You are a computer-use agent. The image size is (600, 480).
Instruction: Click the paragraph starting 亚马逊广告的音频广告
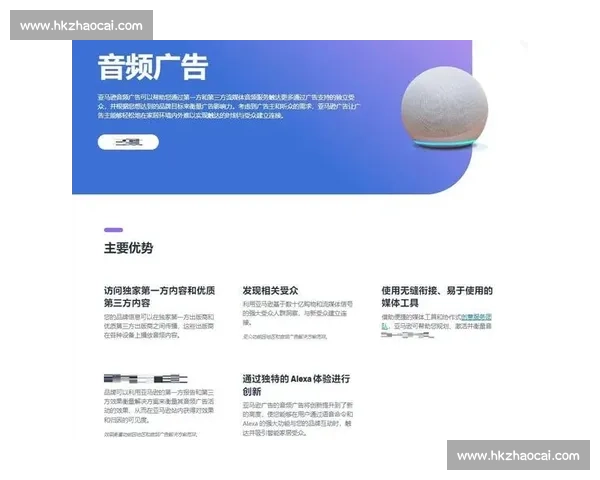click(x=298, y=419)
